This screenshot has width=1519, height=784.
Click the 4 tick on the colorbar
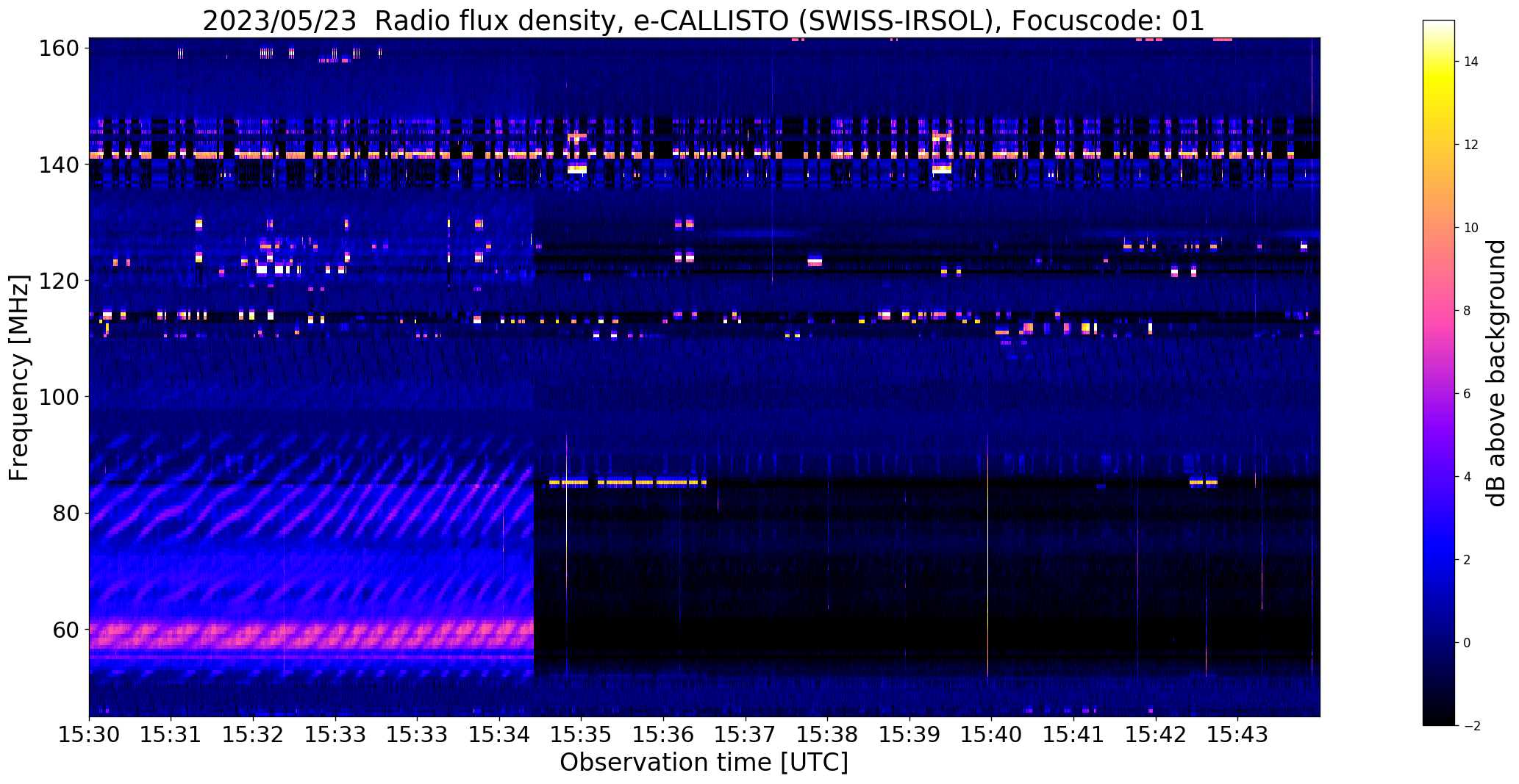[1467, 477]
